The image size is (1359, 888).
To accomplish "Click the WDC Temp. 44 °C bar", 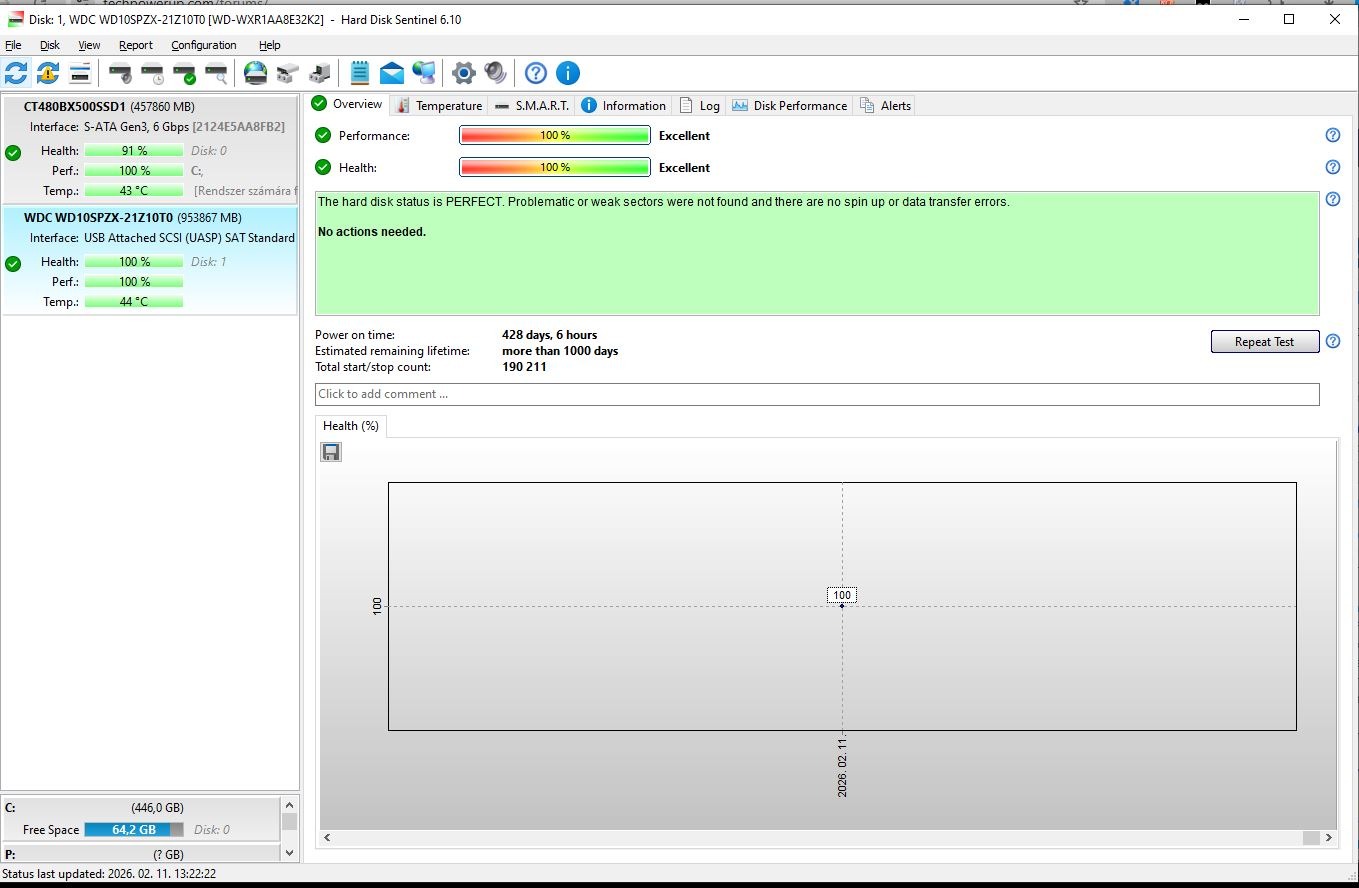I will (x=134, y=302).
